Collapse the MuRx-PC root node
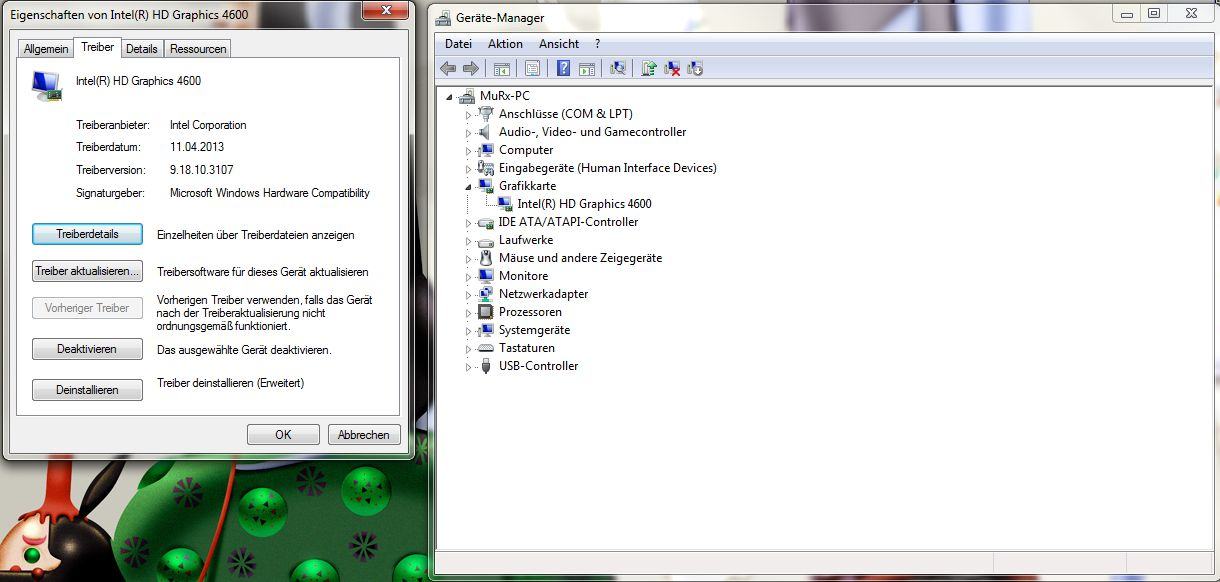Image resolution: width=1220 pixels, height=582 pixels. 450,97
